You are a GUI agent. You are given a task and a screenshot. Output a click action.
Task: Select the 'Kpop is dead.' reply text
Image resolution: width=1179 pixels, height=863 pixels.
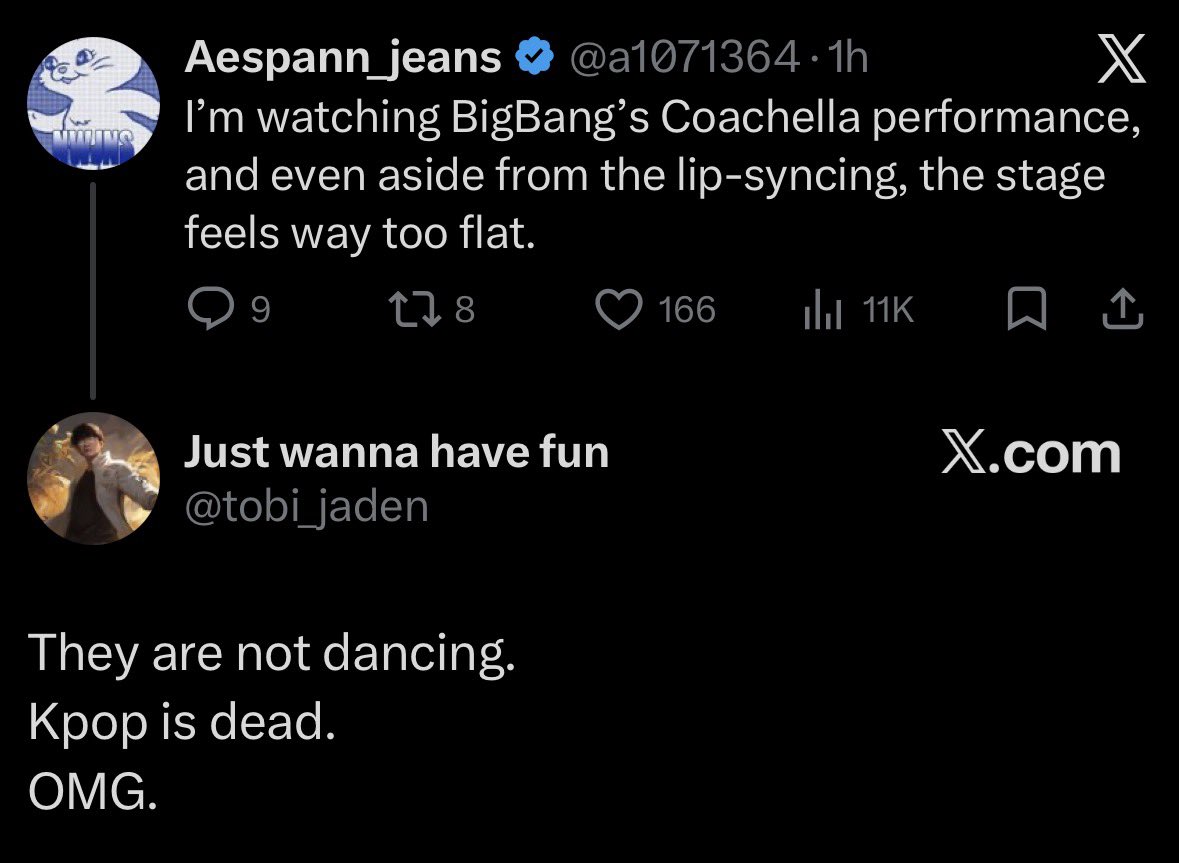pos(181,724)
